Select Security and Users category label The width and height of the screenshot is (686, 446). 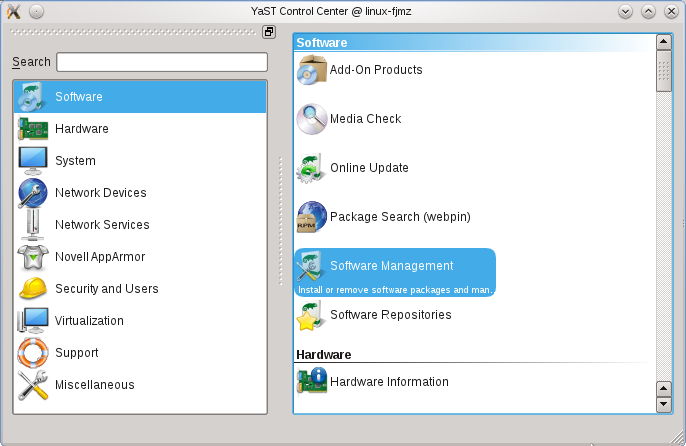click(107, 288)
